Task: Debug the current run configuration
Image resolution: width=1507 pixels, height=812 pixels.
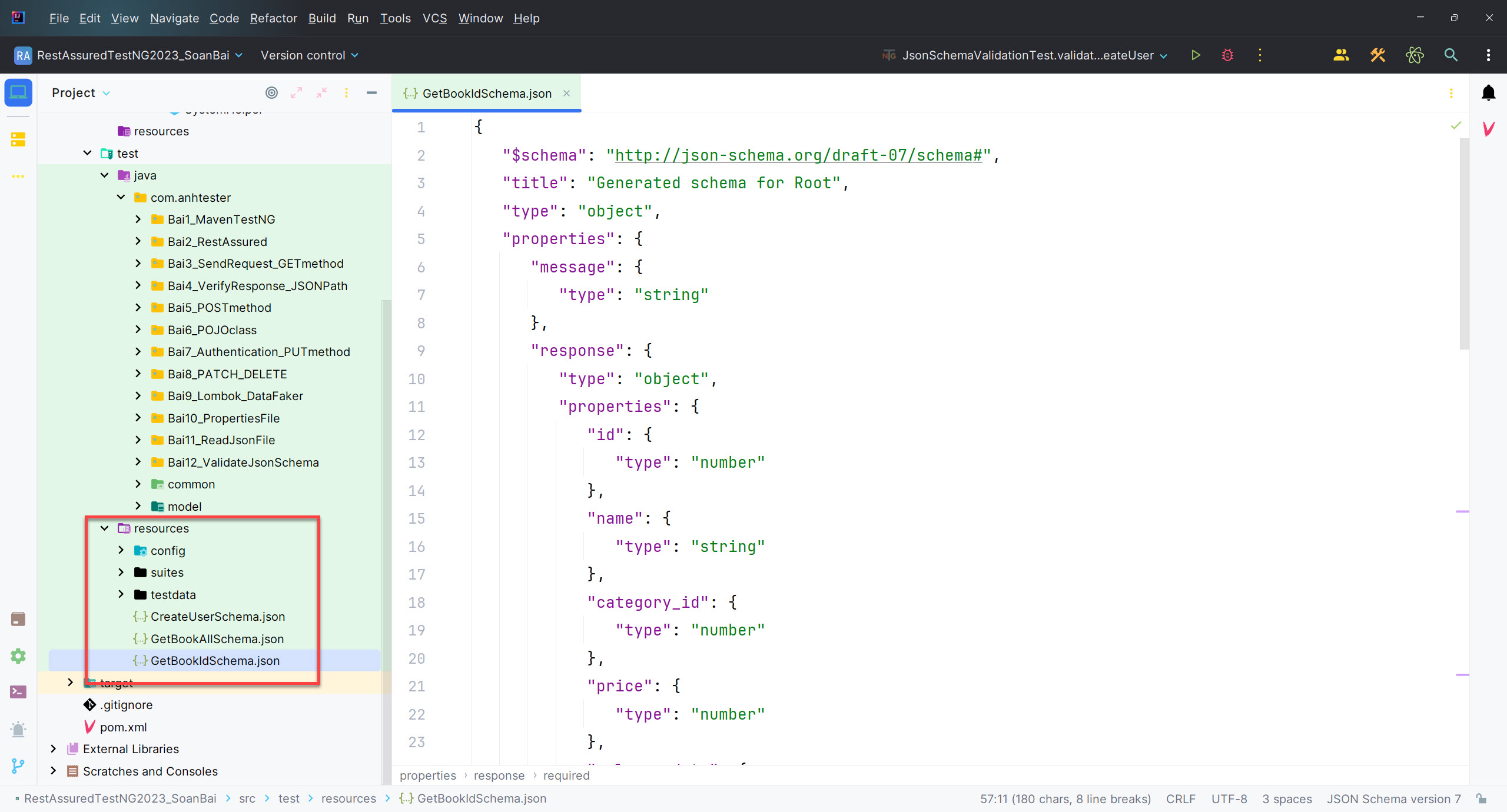Action: coord(1227,55)
